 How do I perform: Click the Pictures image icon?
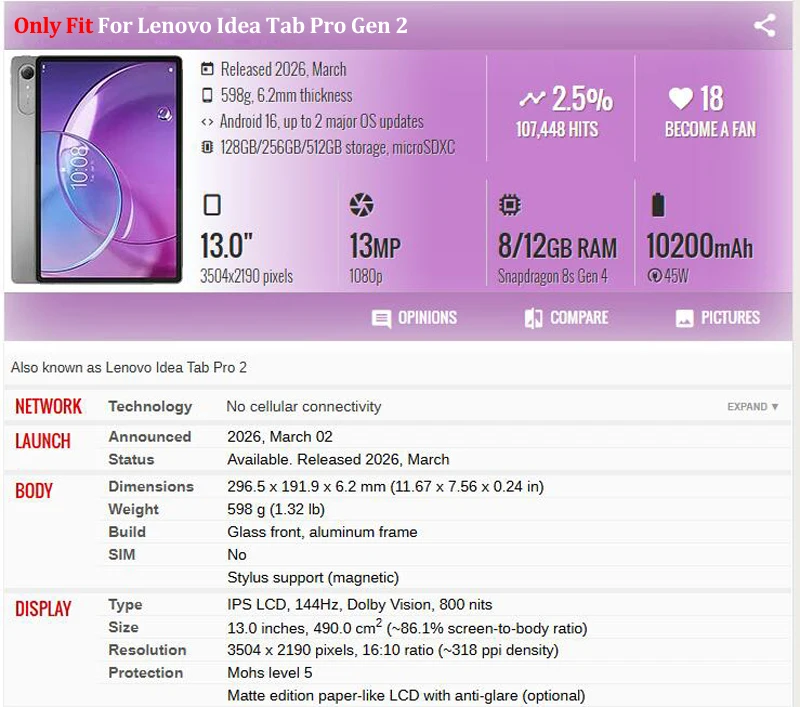(685, 319)
